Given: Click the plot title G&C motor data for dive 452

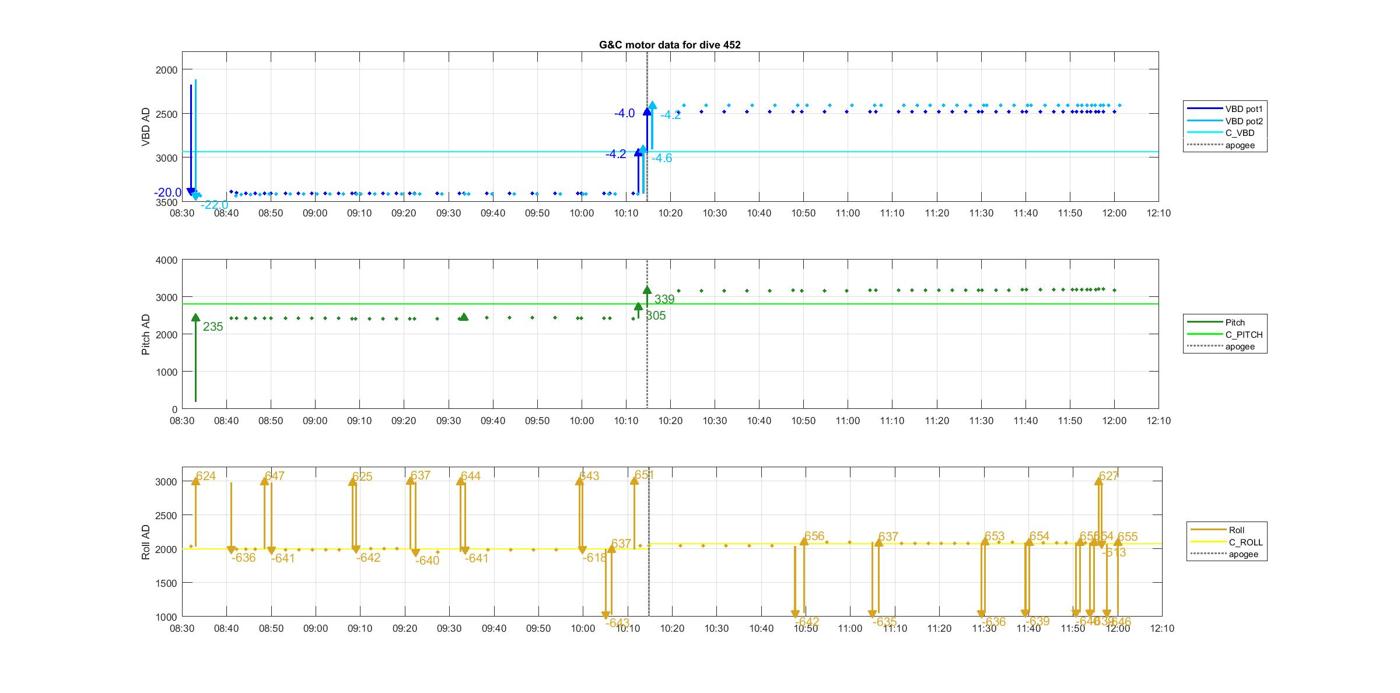Looking at the screenshot, I should pos(670,45).
